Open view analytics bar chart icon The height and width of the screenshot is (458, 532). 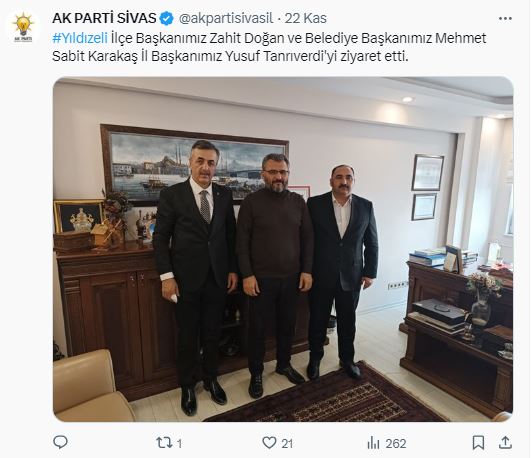(x=374, y=443)
